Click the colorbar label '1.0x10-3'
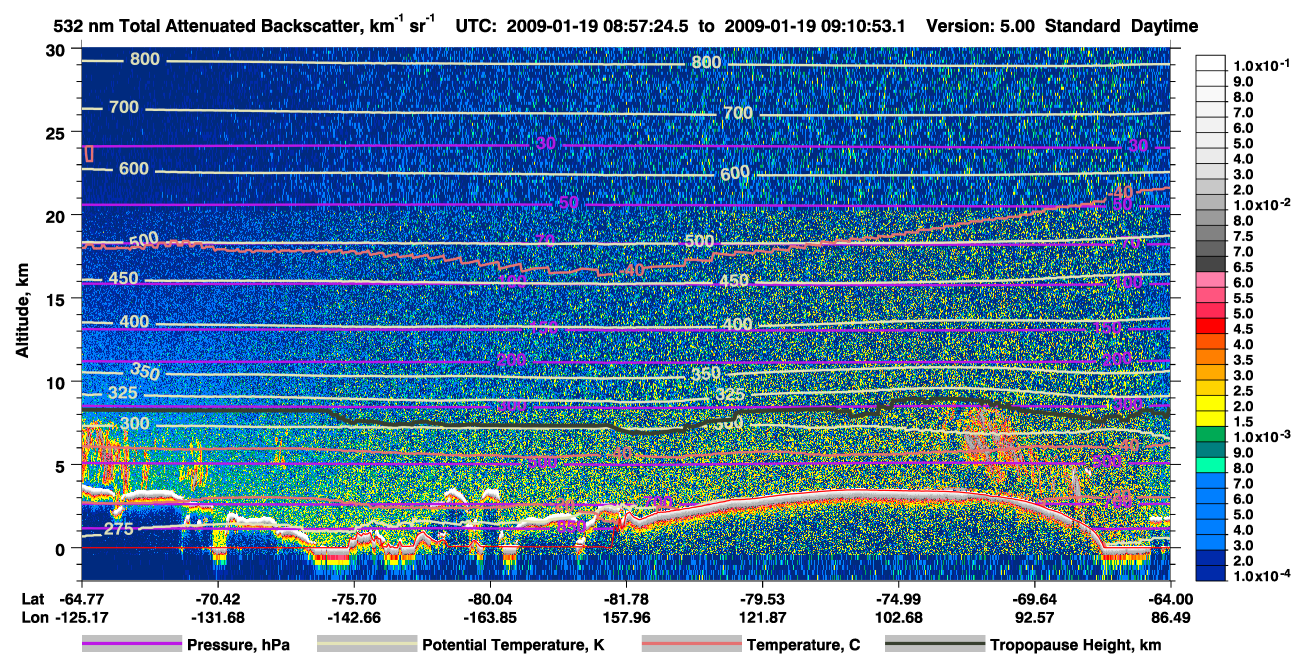Viewport: 1300px width, 667px height. coord(1262,438)
